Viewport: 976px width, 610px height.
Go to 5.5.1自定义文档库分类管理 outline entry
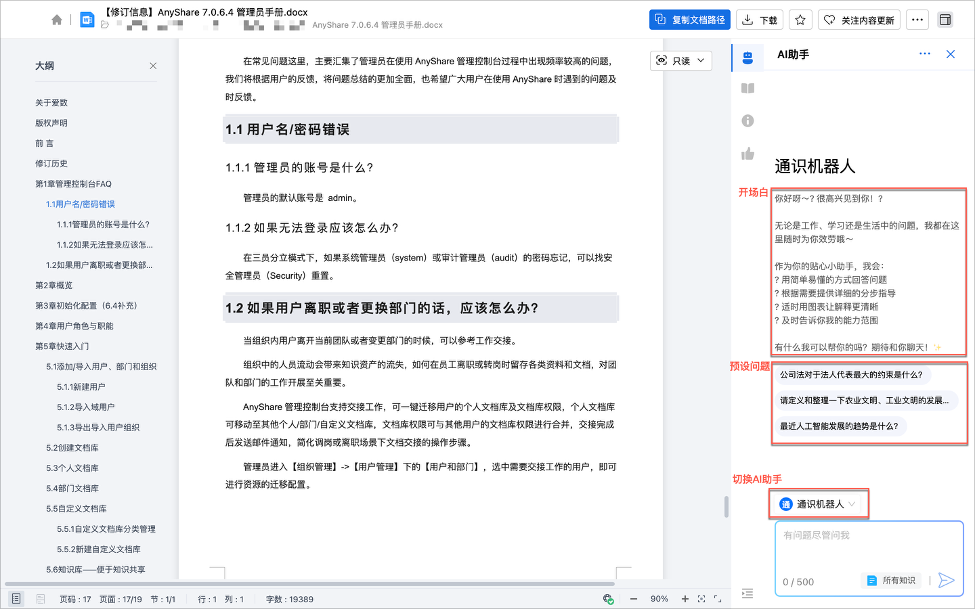tap(106, 529)
